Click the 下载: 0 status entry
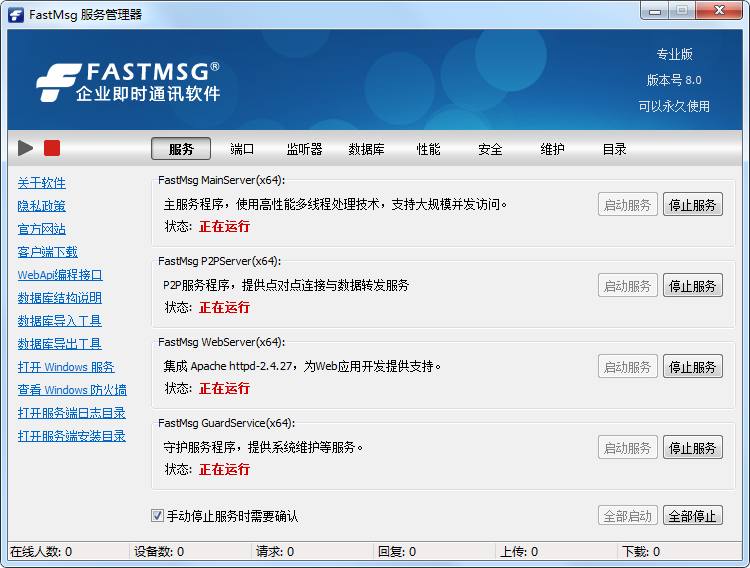The width and height of the screenshot is (750, 568). (641, 552)
